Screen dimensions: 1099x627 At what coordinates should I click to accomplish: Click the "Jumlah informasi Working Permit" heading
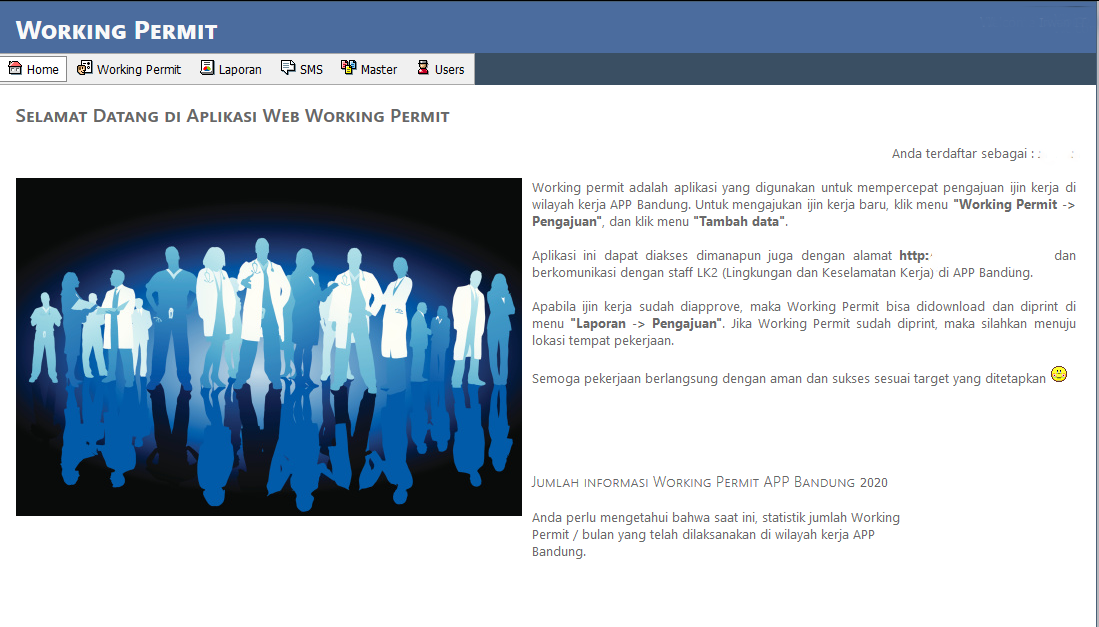click(x=709, y=482)
